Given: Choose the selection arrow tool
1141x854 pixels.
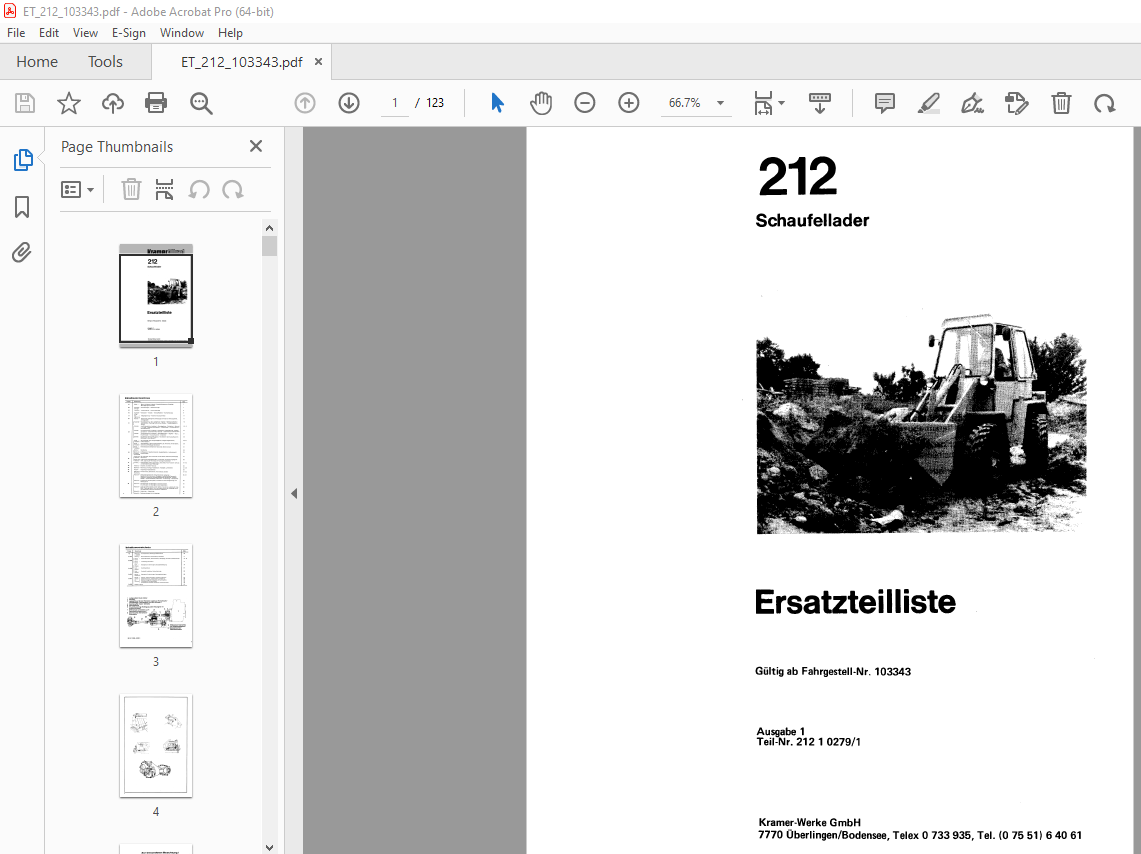Looking at the screenshot, I should coord(497,103).
